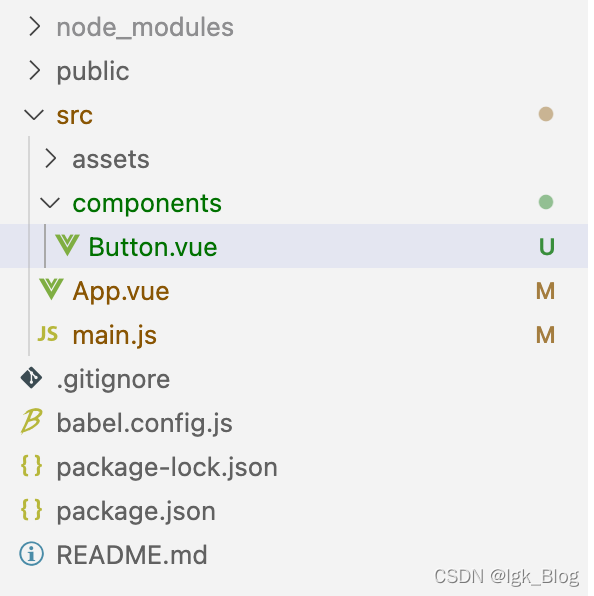Open the Button.vue file
Screen dimensions: 594x596
click(x=153, y=247)
